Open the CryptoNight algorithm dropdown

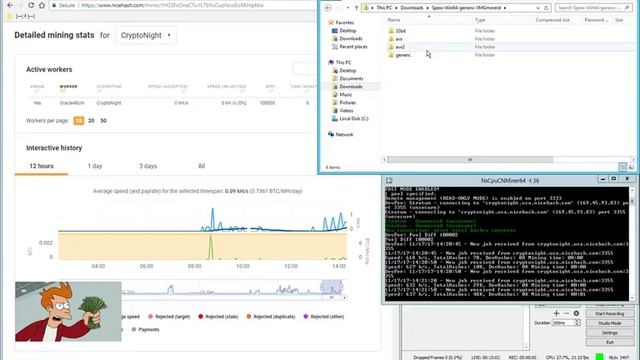point(146,36)
